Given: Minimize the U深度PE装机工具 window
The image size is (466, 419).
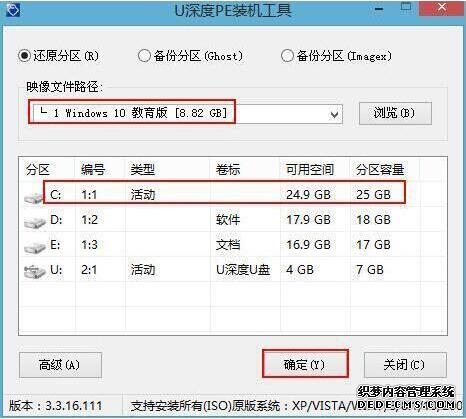Looking at the screenshot, I should (x=379, y=9).
